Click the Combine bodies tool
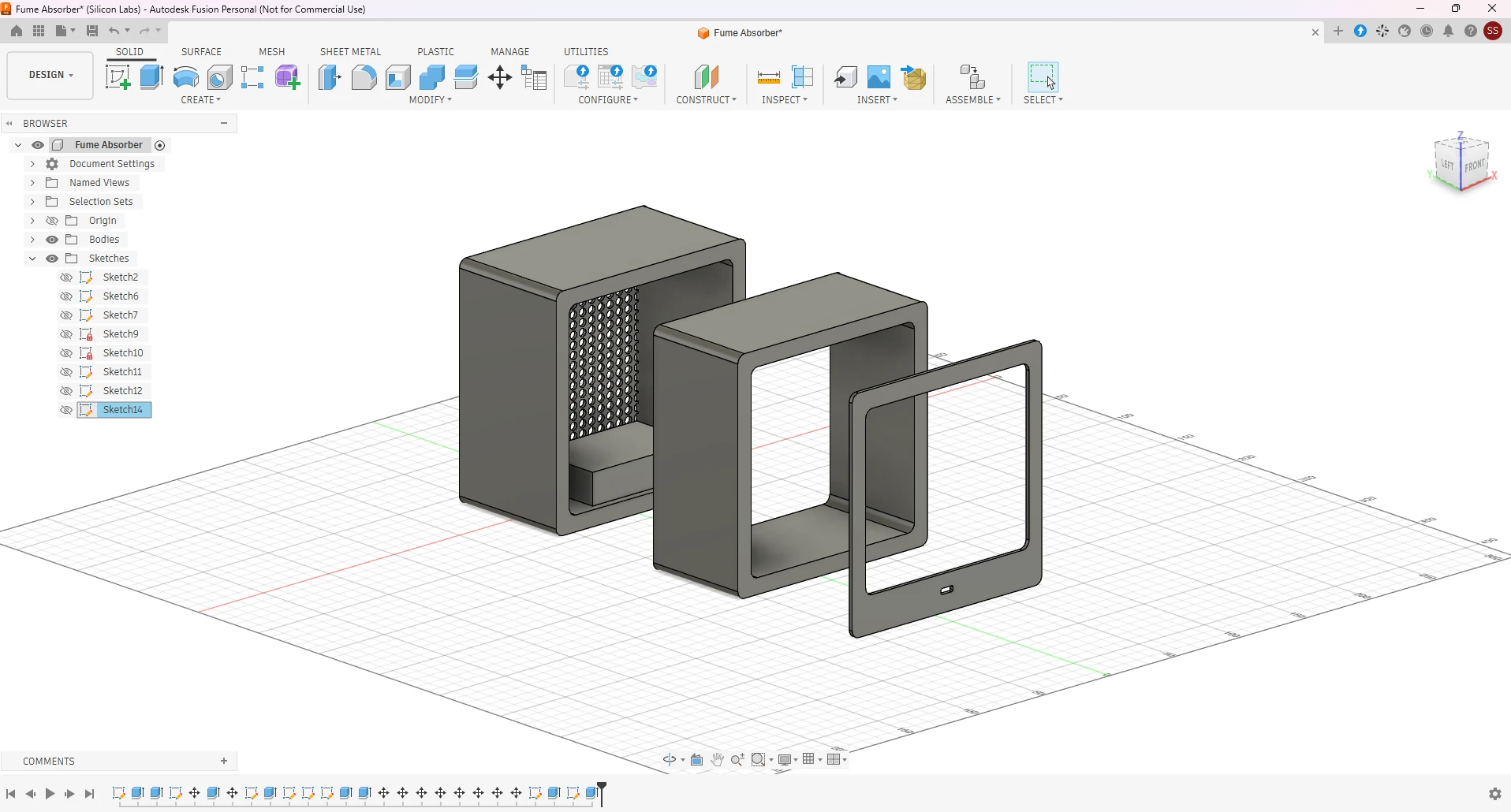 tap(433, 77)
